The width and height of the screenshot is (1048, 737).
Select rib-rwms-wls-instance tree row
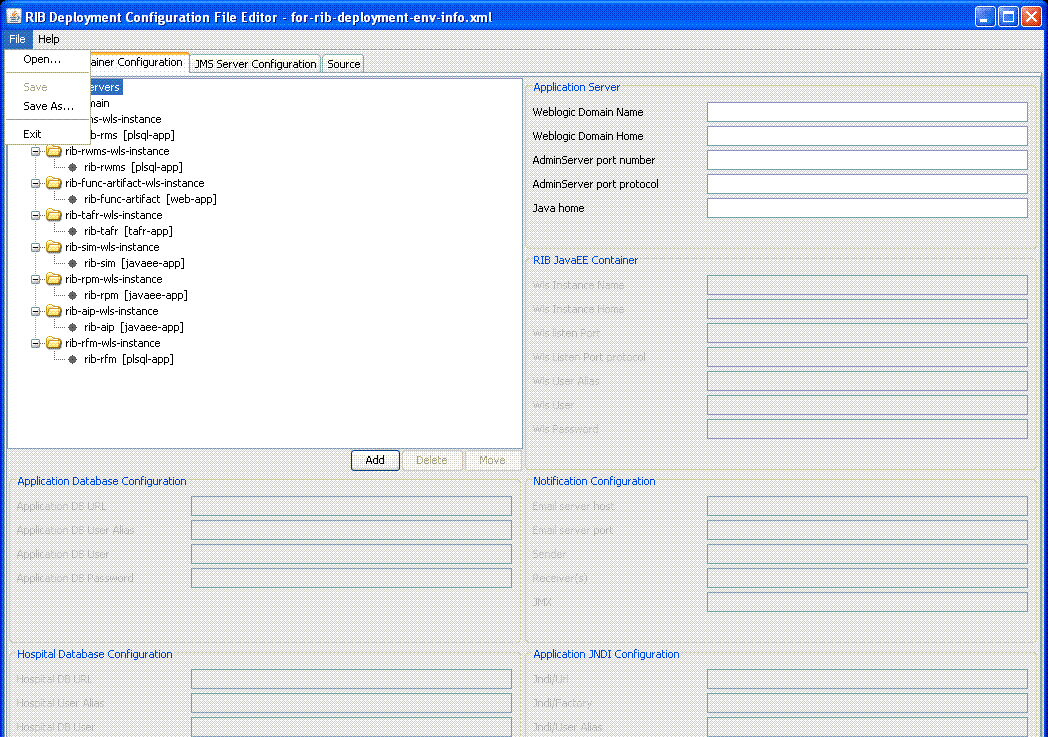[x=117, y=152]
